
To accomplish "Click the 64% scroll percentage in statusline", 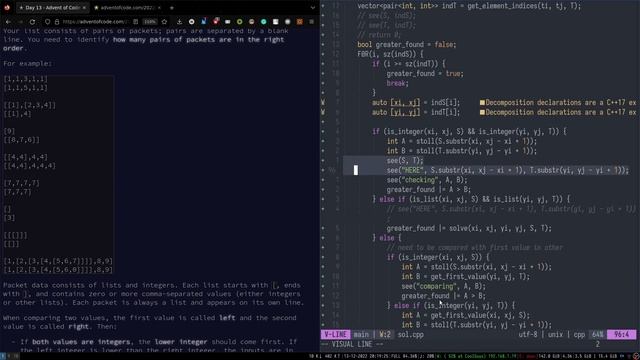I will coord(598,335).
